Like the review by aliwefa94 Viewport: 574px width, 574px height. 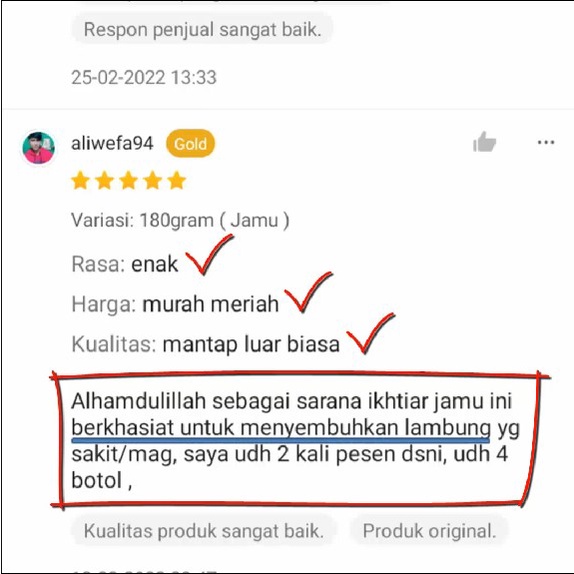484,142
